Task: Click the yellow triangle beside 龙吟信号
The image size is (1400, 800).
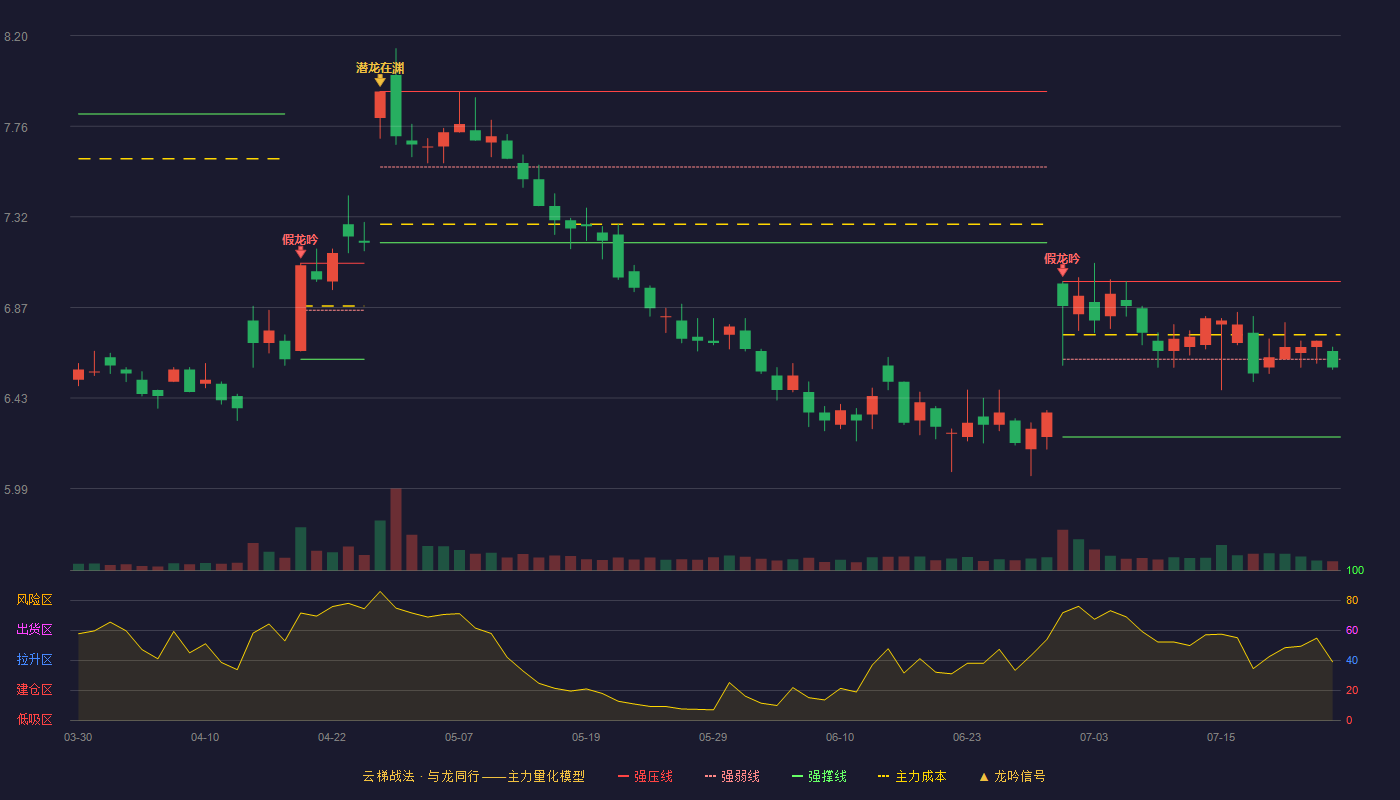Action: 983,776
